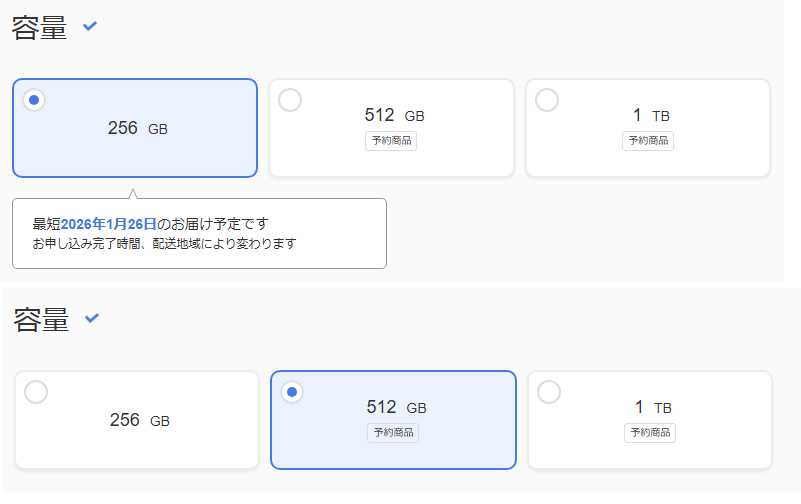Viewport: 801px width, 504px height.
Task: Click the already-selected 256 GB radio button
Action: 34,100
